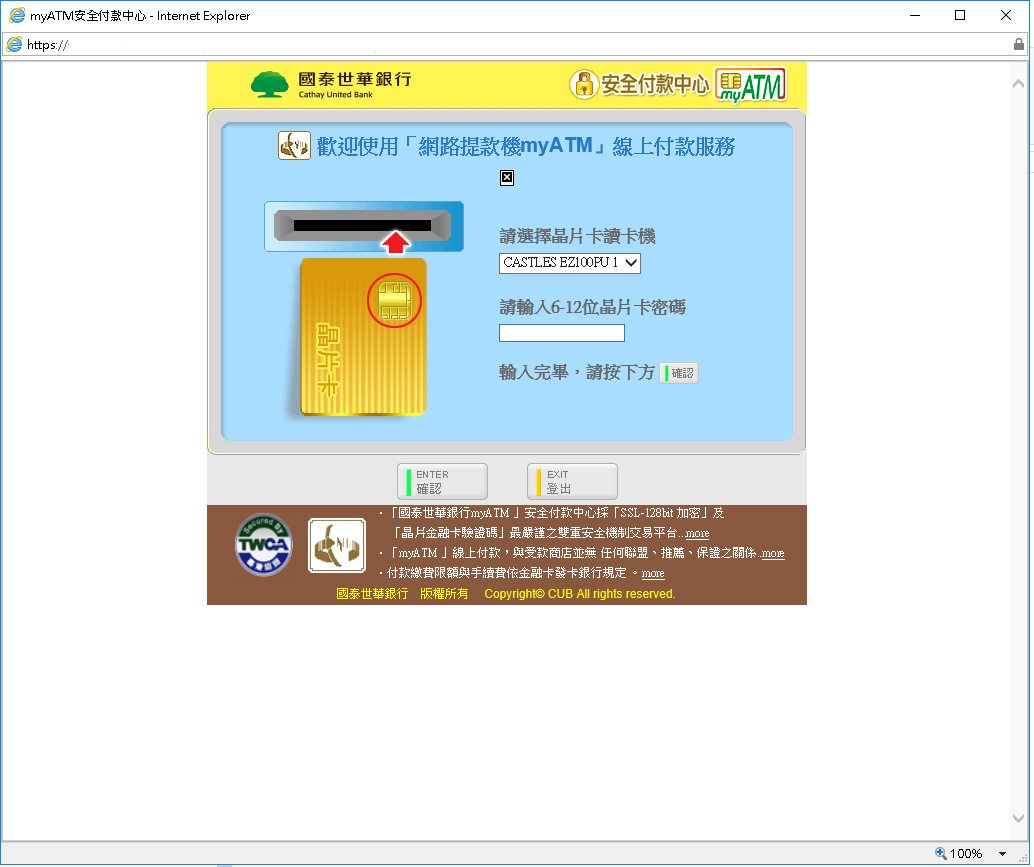Click the 請選擇晶片卡讀卡機 label

click(x=578, y=236)
